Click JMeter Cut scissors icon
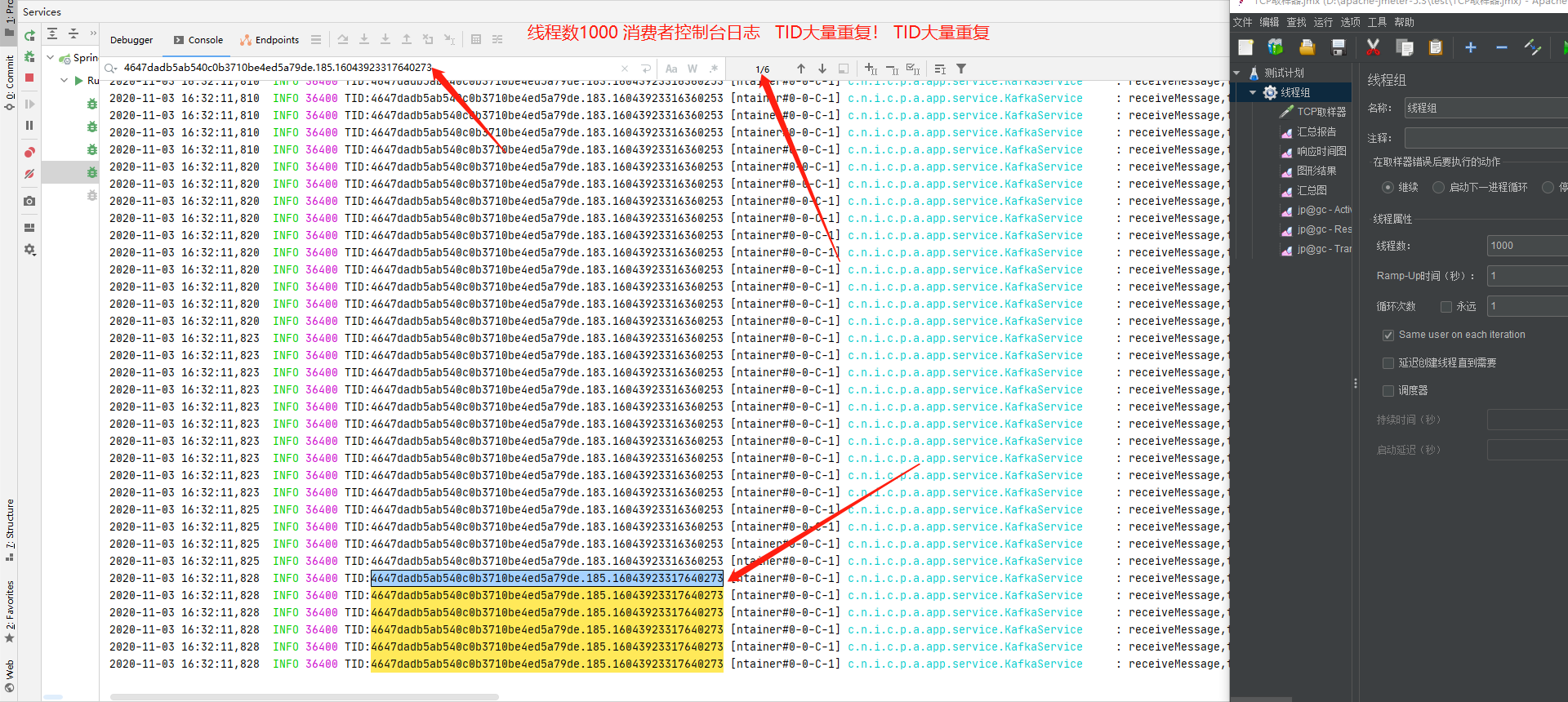This screenshot has width=1568, height=702. tap(1374, 47)
